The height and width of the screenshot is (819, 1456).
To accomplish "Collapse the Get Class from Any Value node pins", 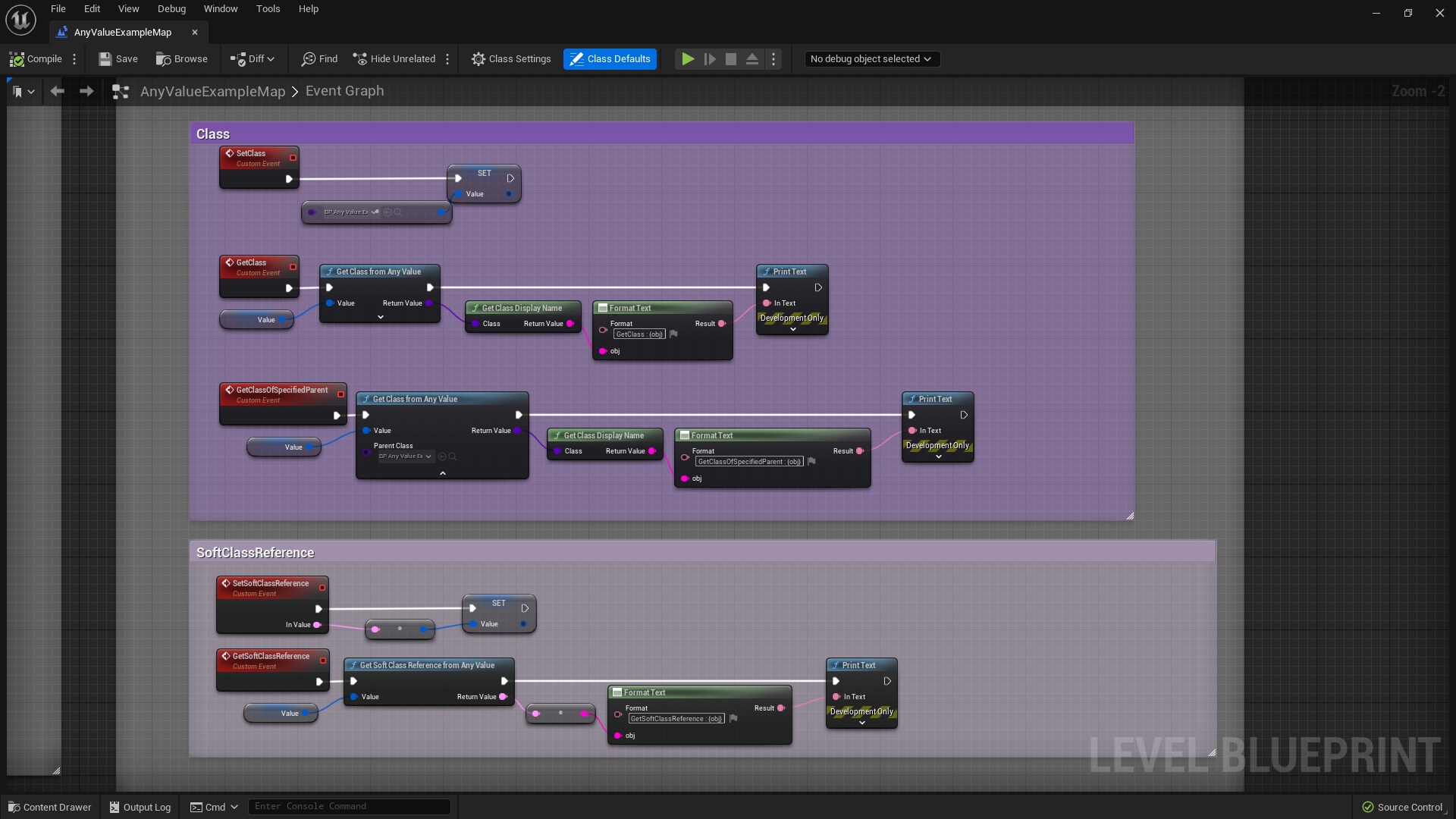I will coord(443,473).
